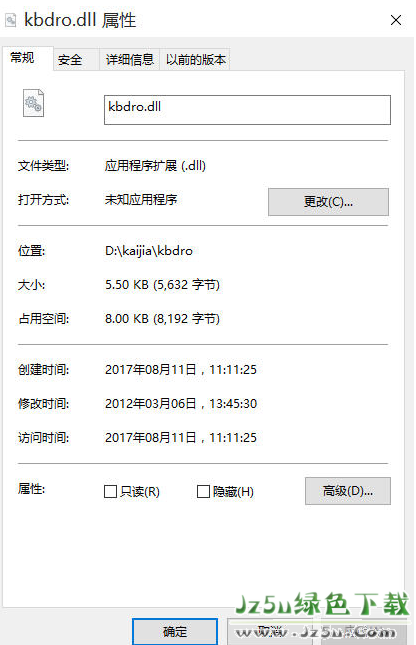This screenshot has width=416, height=645.
Task: Enable the 只读(R) read-only checkbox
Action: (x=110, y=491)
